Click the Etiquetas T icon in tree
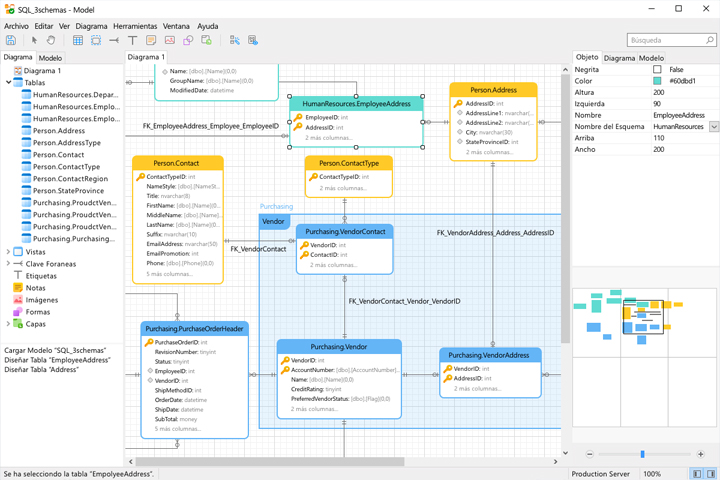This screenshot has height=480, width=720. (18, 276)
